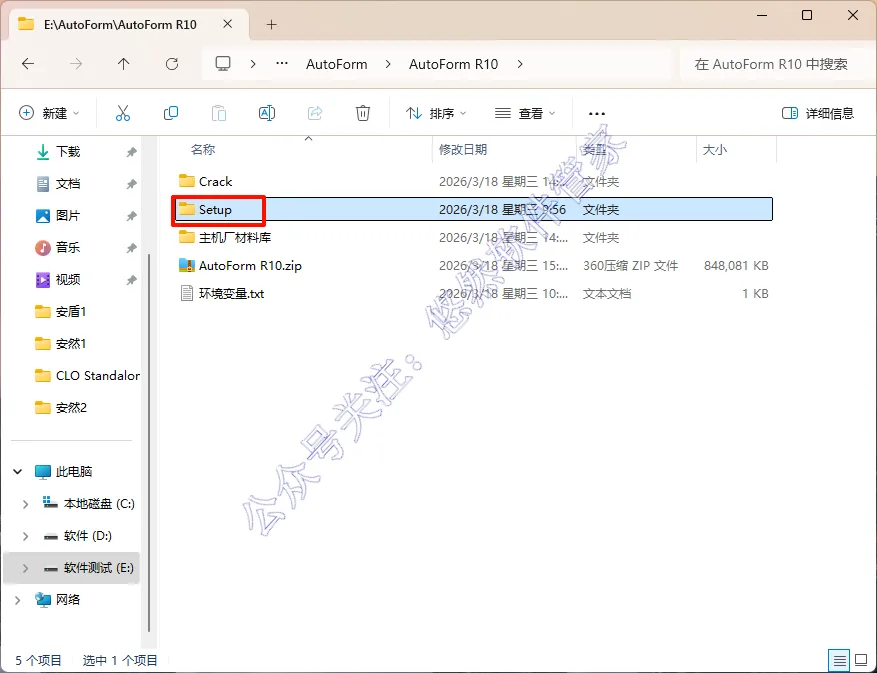877x673 pixels.
Task: Click the Delete trash can icon
Action: pos(362,114)
